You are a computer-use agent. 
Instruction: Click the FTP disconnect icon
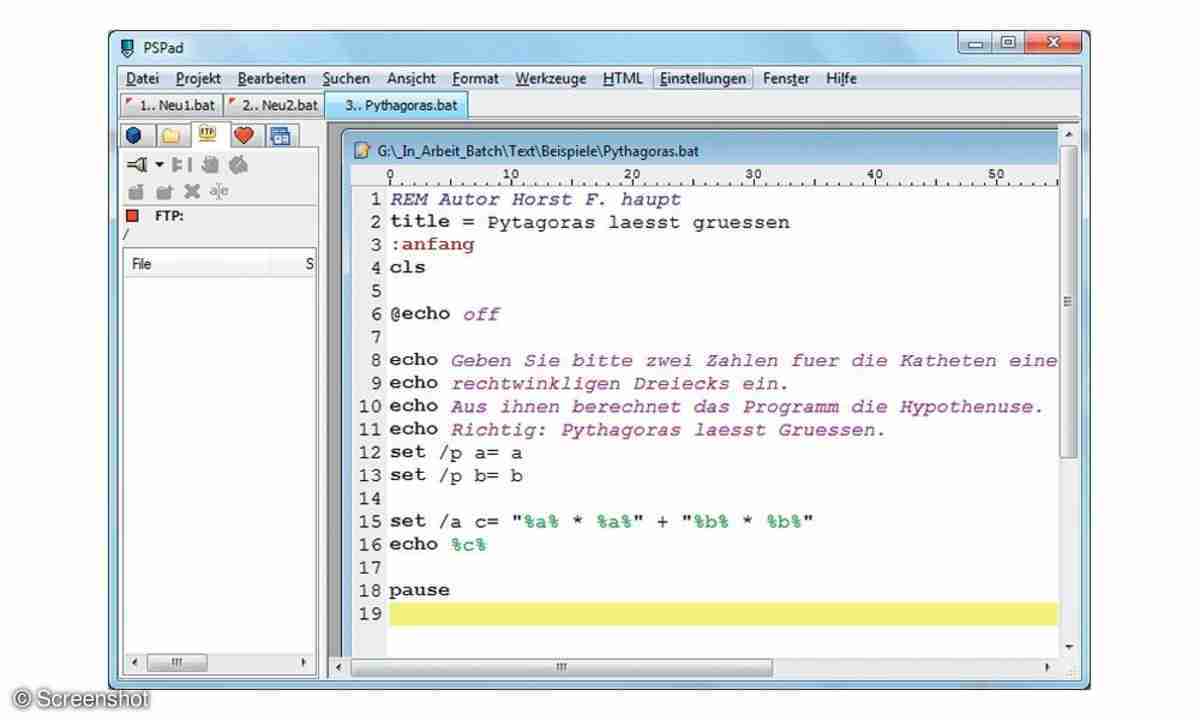pyautogui.click(x=180, y=166)
